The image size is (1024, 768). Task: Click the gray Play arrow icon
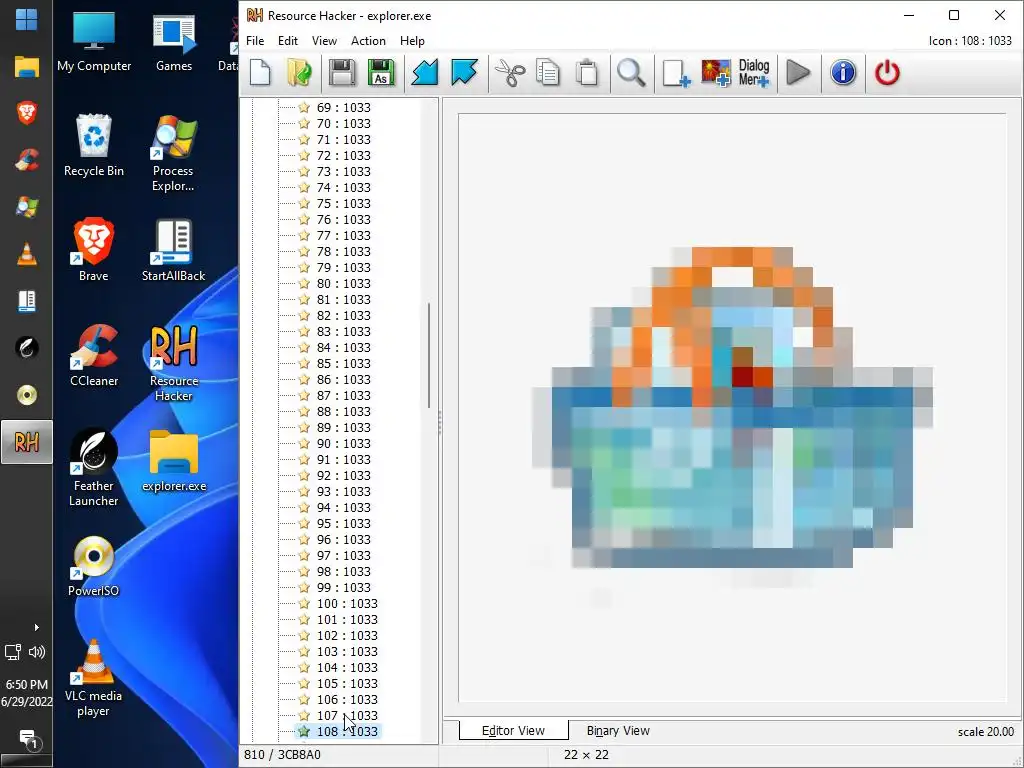click(797, 72)
